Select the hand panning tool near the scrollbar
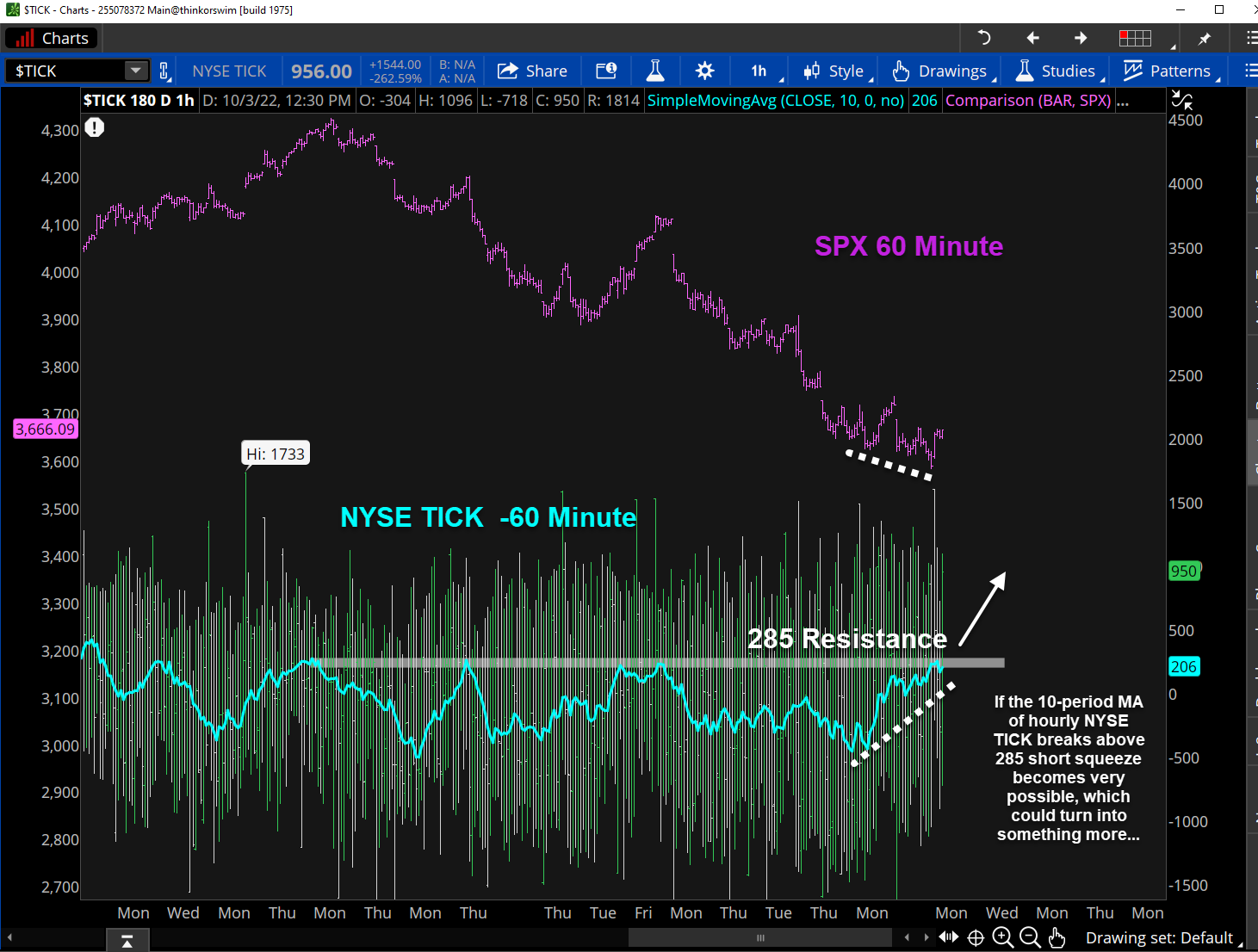 (x=1057, y=937)
